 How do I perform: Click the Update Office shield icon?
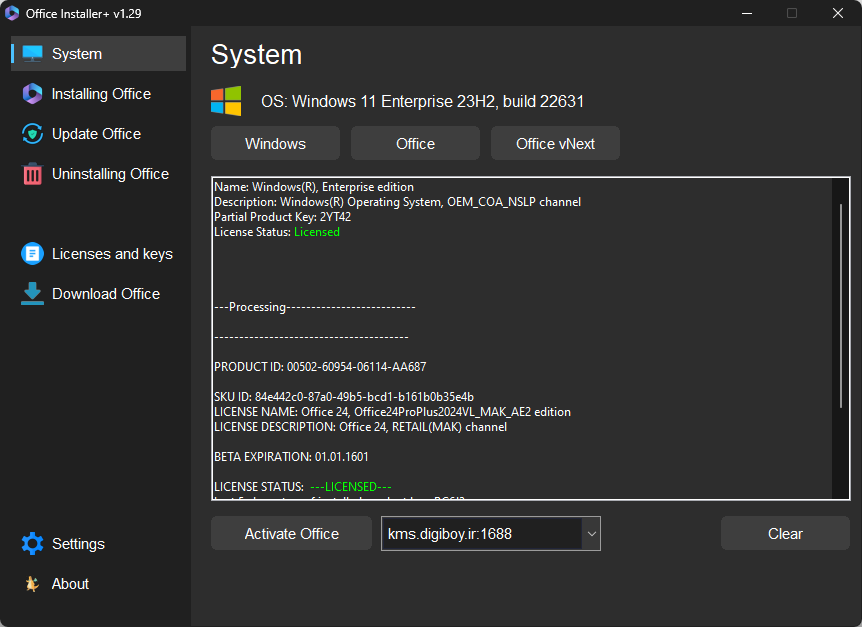pyautogui.click(x=32, y=134)
